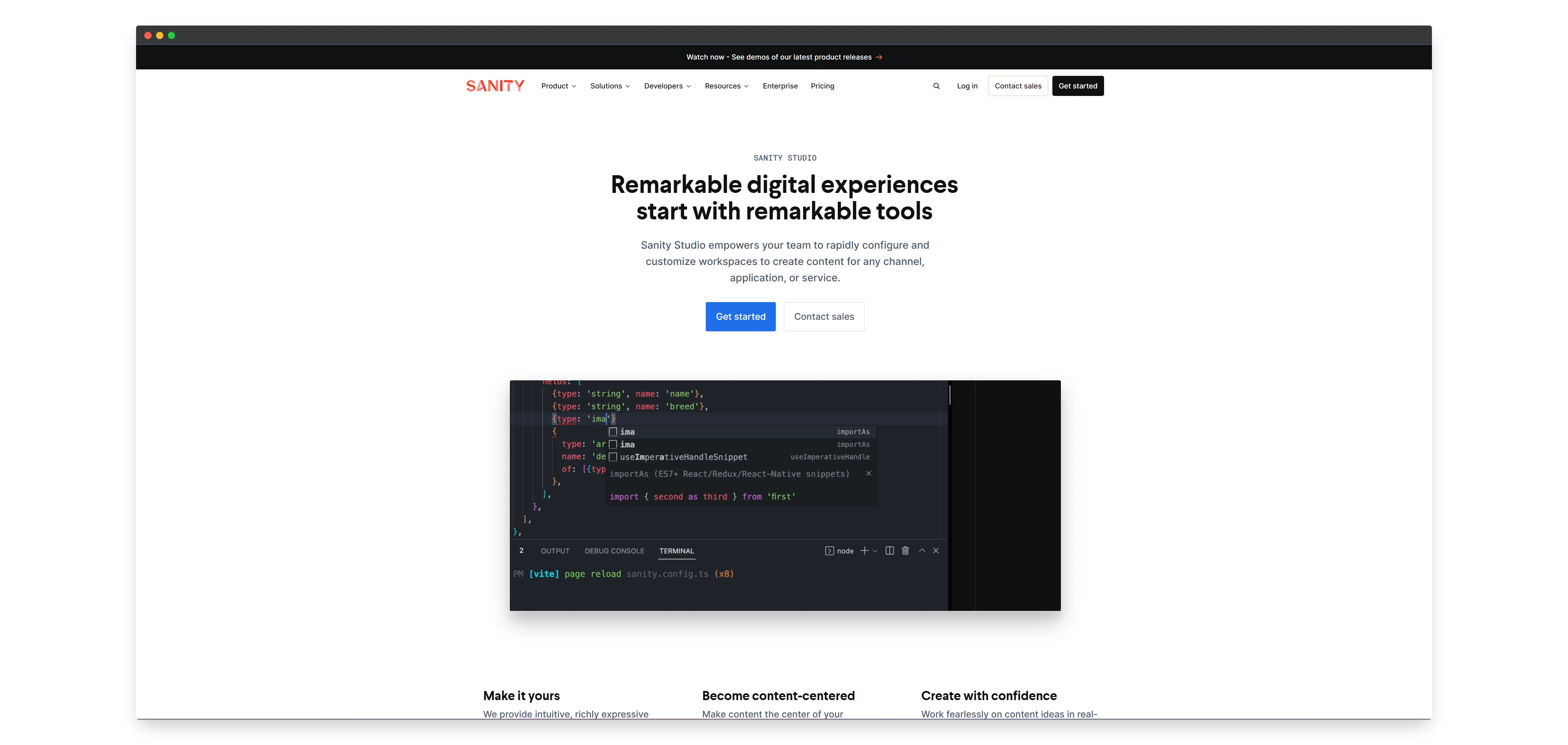
Task: Click the node terminal shell icon
Action: pos(829,551)
